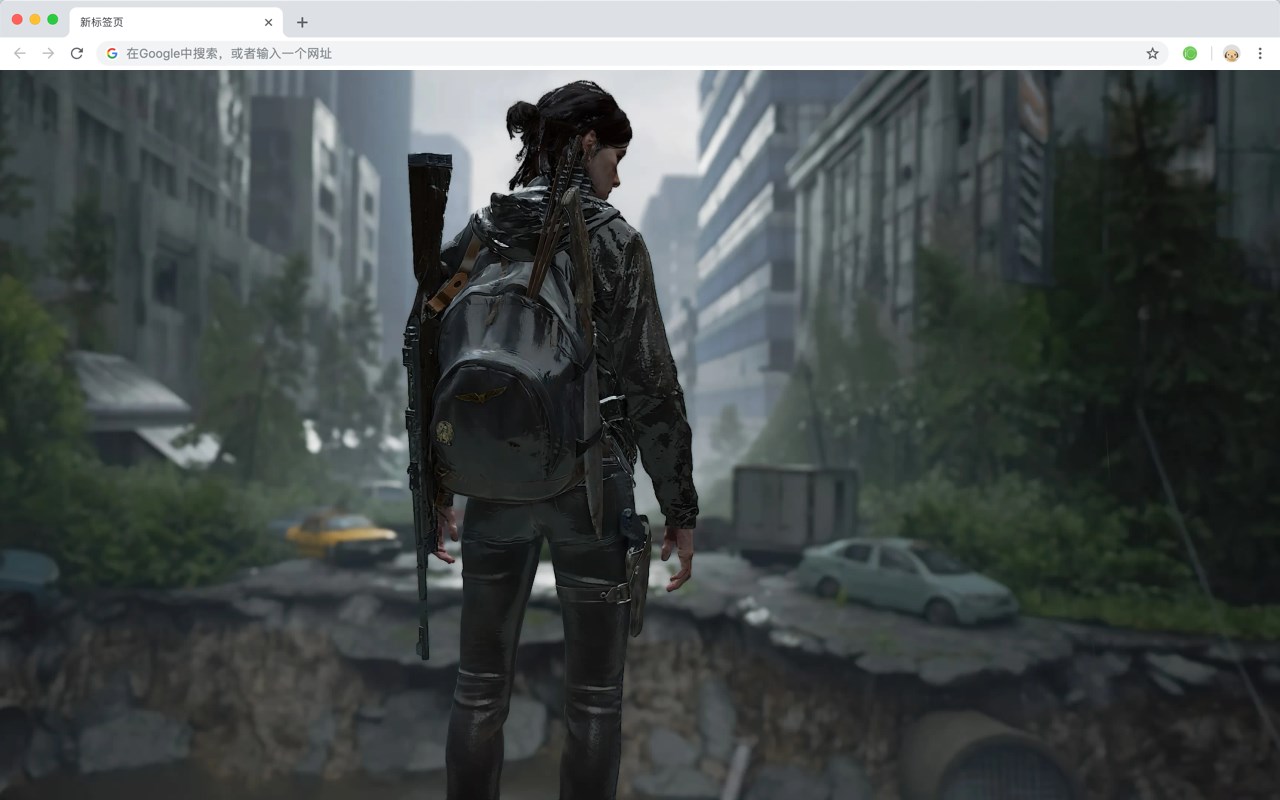The height and width of the screenshot is (800, 1280).
Task: Toggle fullscreen with the green traffic light
Action: click(52, 17)
